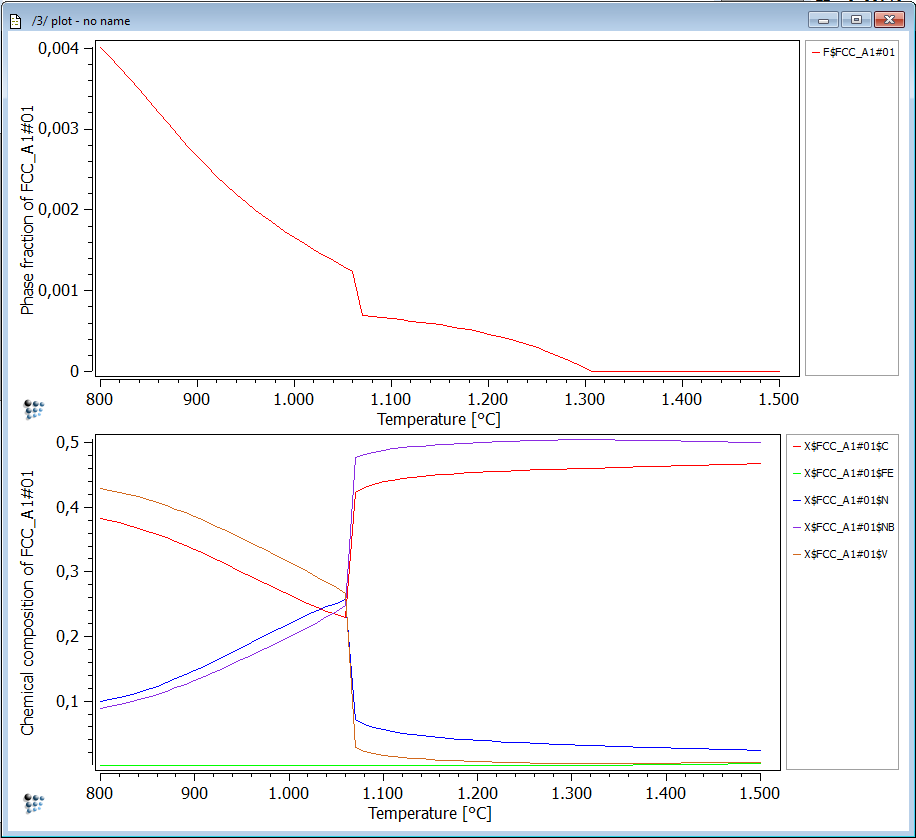This screenshot has height=838, width=916.
Task: Select the X$FCC_A1#01$C legend entry
Action: pos(843,446)
